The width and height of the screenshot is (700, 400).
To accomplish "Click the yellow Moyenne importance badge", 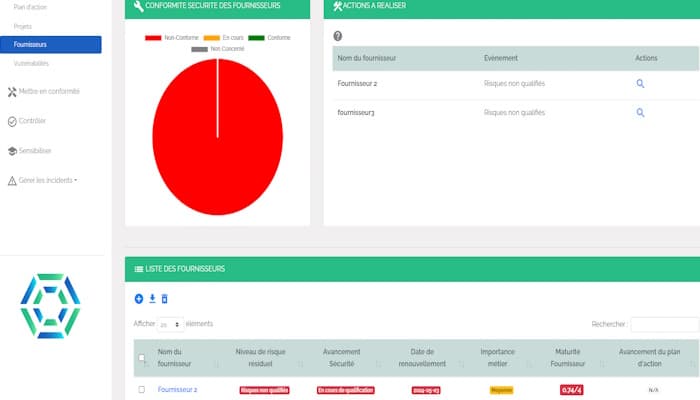I will 501,390.
